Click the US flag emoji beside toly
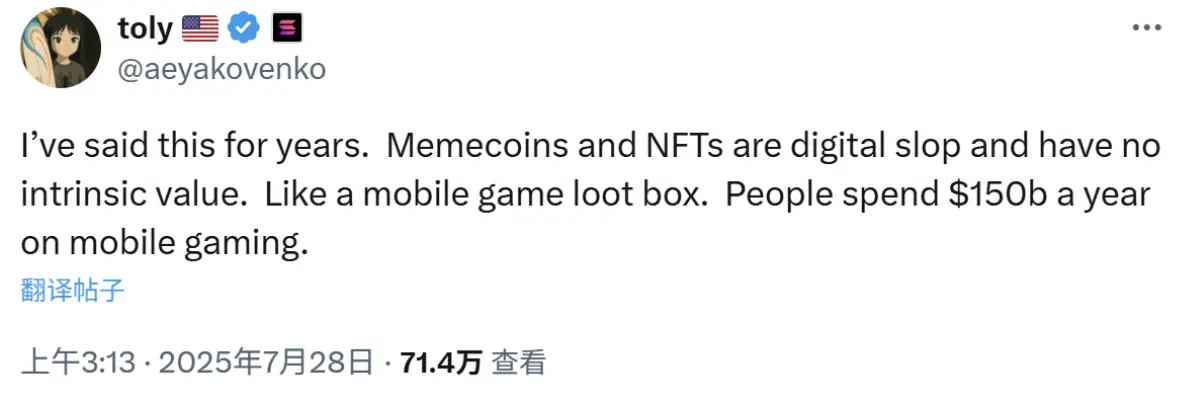1196x416 pixels. pyautogui.click(x=200, y=30)
